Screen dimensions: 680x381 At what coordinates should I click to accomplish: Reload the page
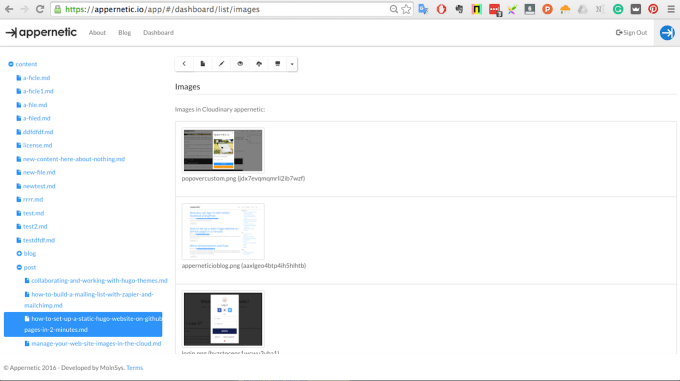[x=40, y=9]
